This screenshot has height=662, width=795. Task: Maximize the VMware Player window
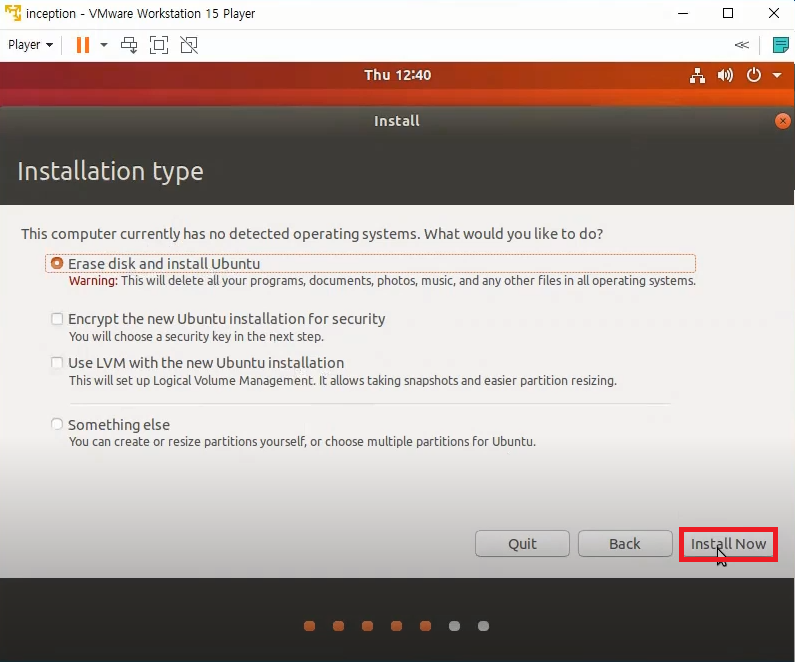728,13
